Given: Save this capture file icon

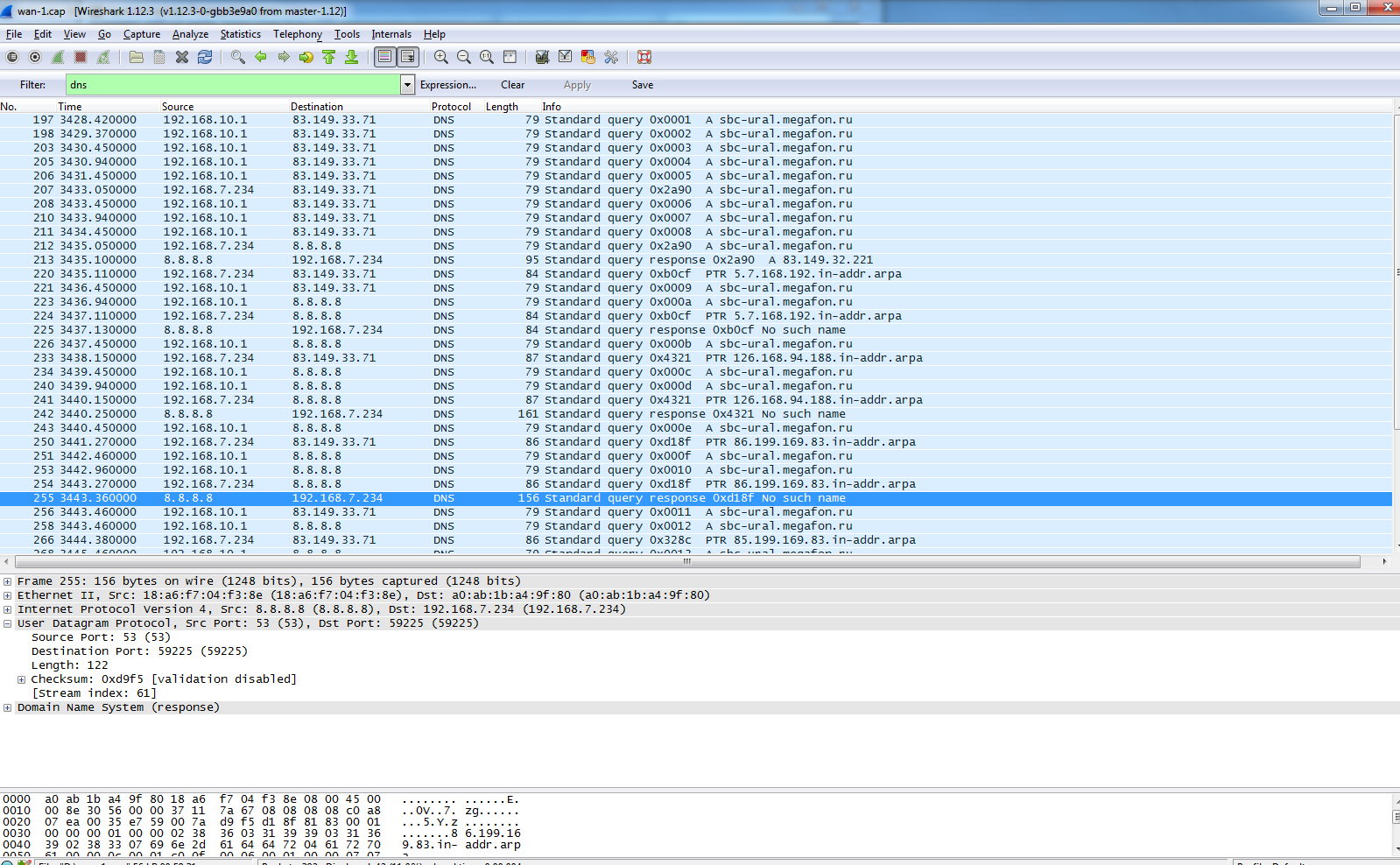Looking at the screenshot, I should [159, 57].
